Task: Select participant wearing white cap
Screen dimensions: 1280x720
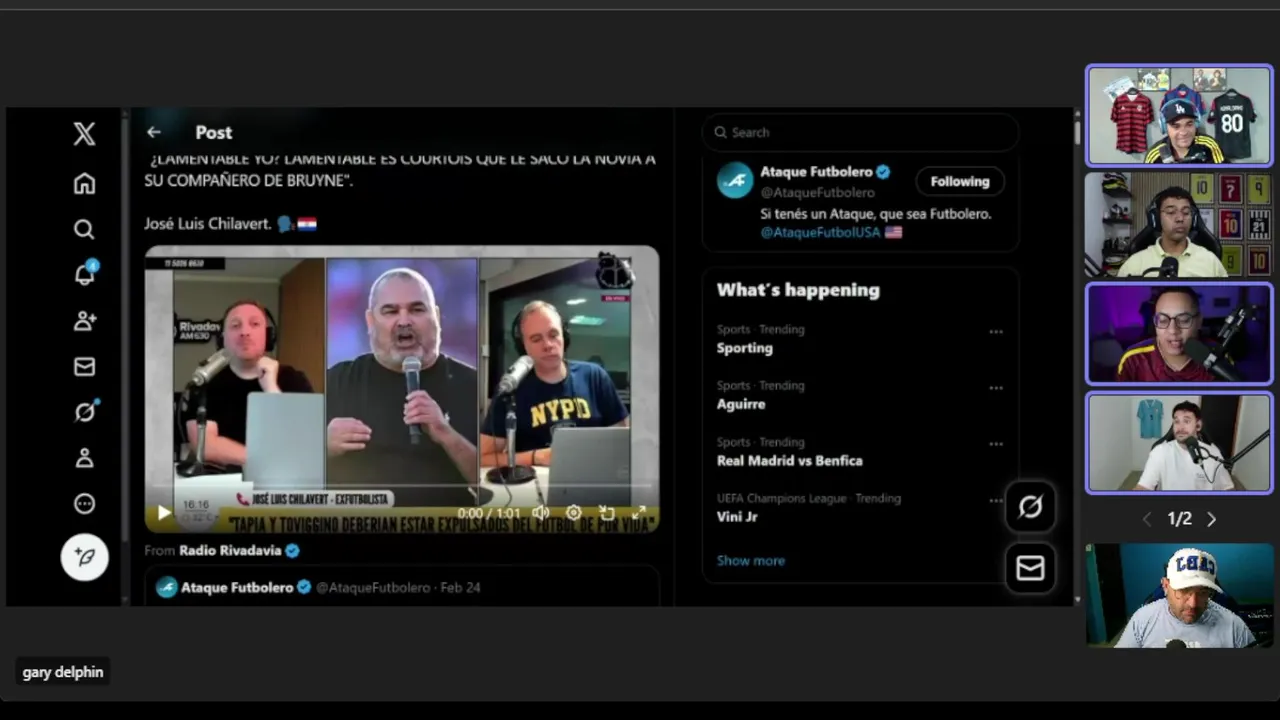Action: [x=1180, y=596]
